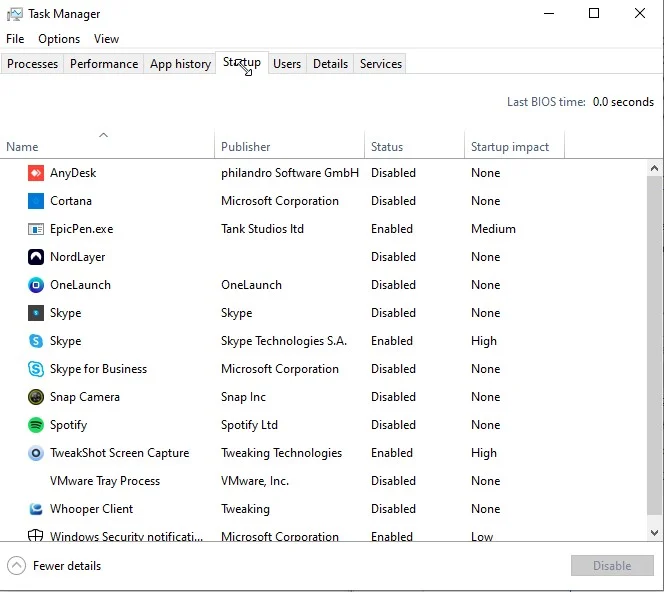Select the OneLaunch entry name
The width and height of the screenshot is (664, 592).
tap(80, 285)
